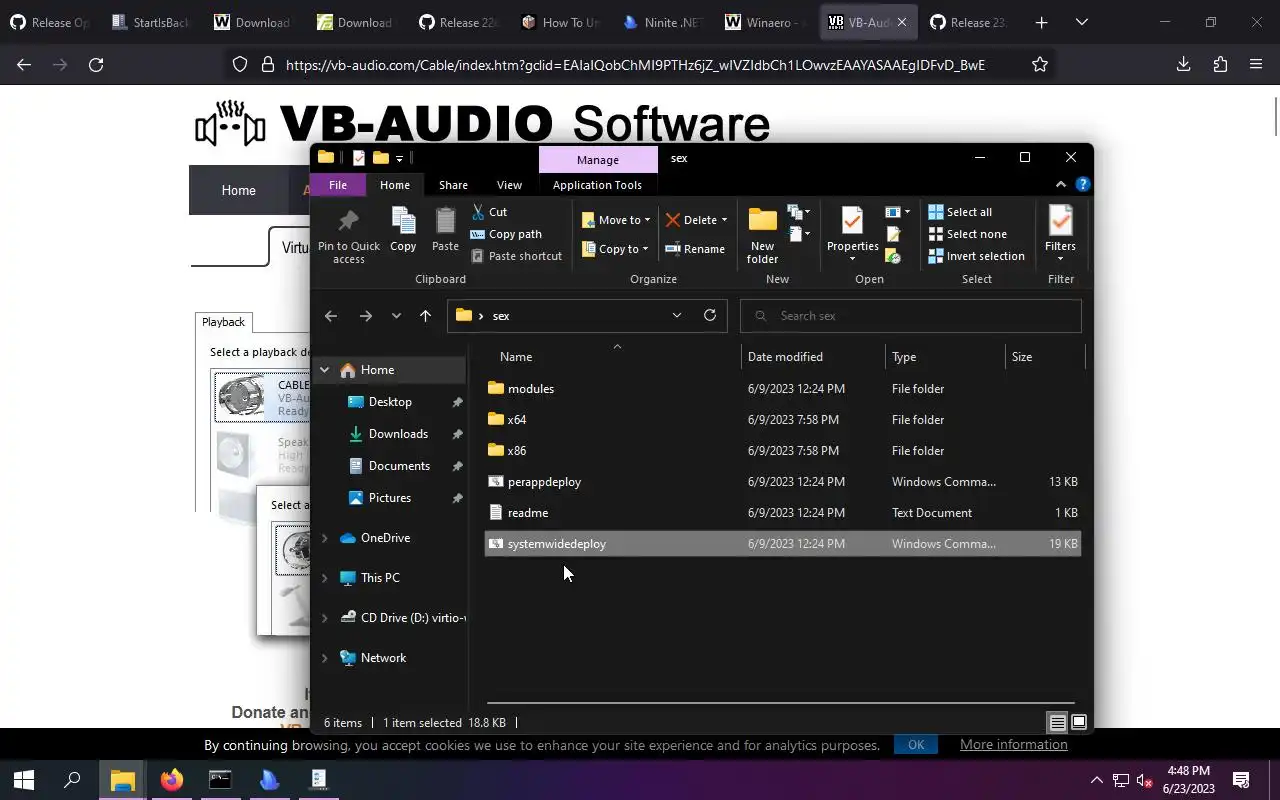Screen dimensions: 1280x800
Task: Open recent locations dropdown arrow
Action: pos(396,316)
